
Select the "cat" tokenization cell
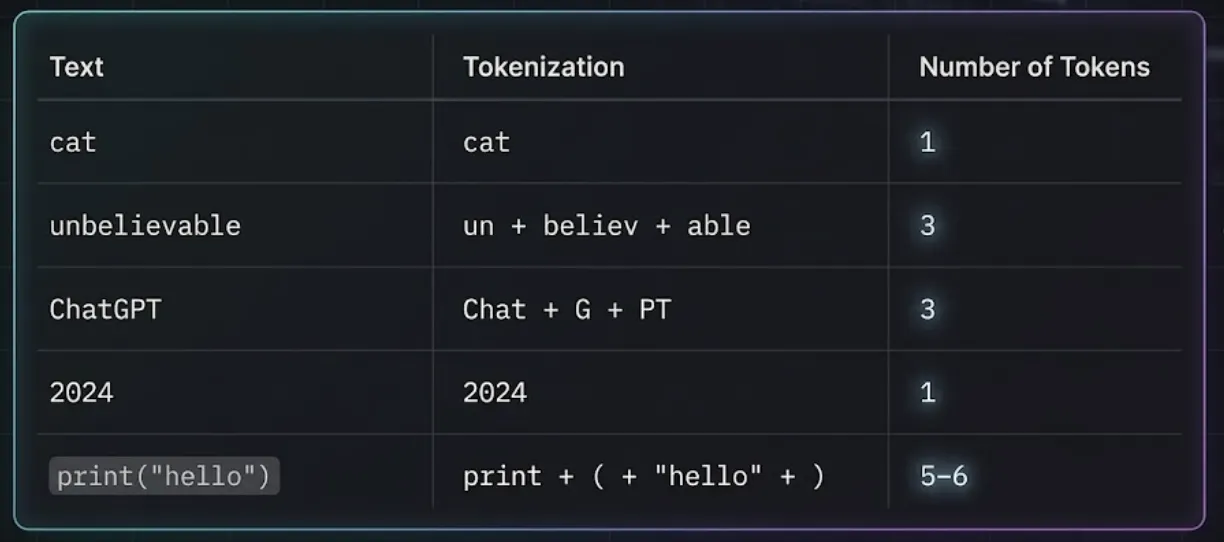tap(486, 142)
